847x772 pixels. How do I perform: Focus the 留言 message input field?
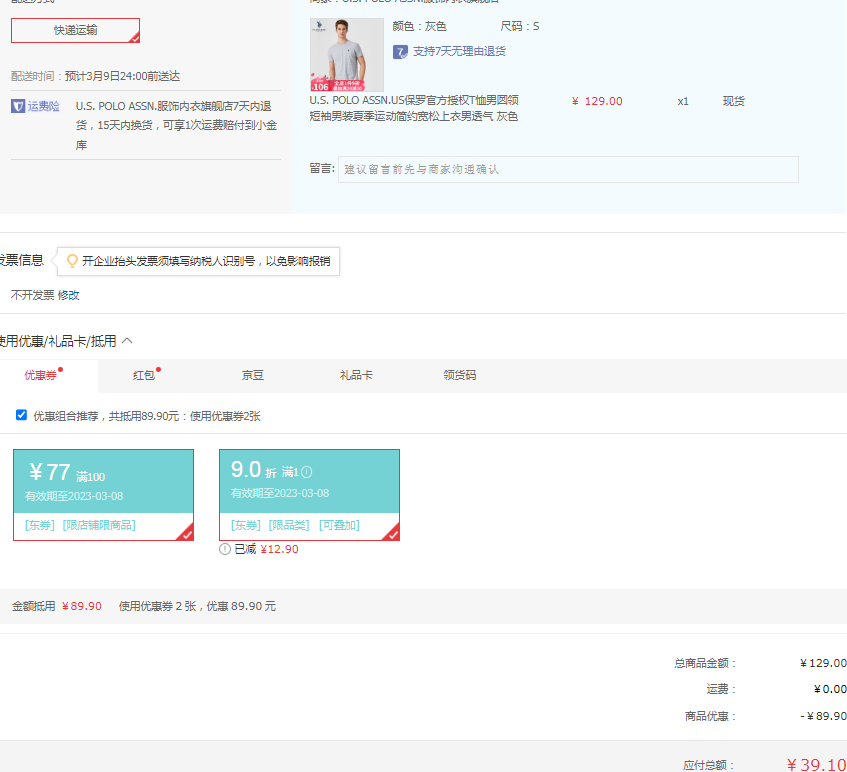point(568,170)
